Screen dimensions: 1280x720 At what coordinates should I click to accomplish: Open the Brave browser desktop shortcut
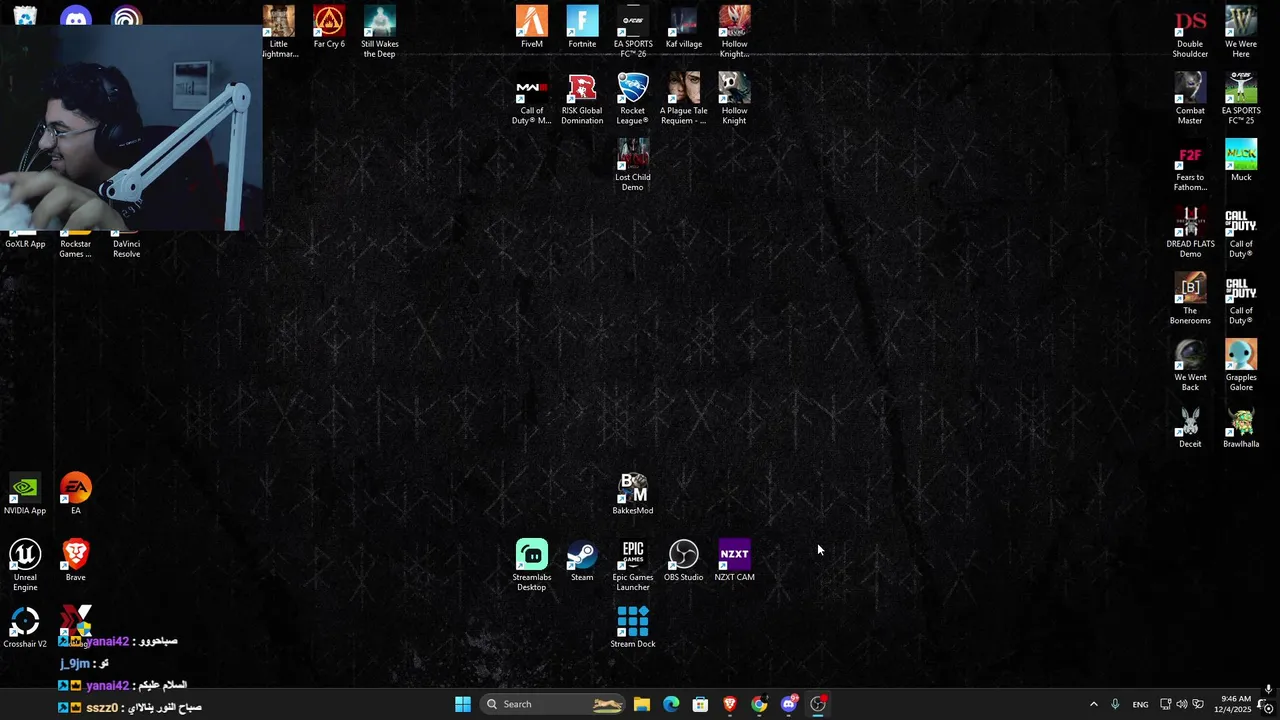pyautogui.click(x=76, y=561)
